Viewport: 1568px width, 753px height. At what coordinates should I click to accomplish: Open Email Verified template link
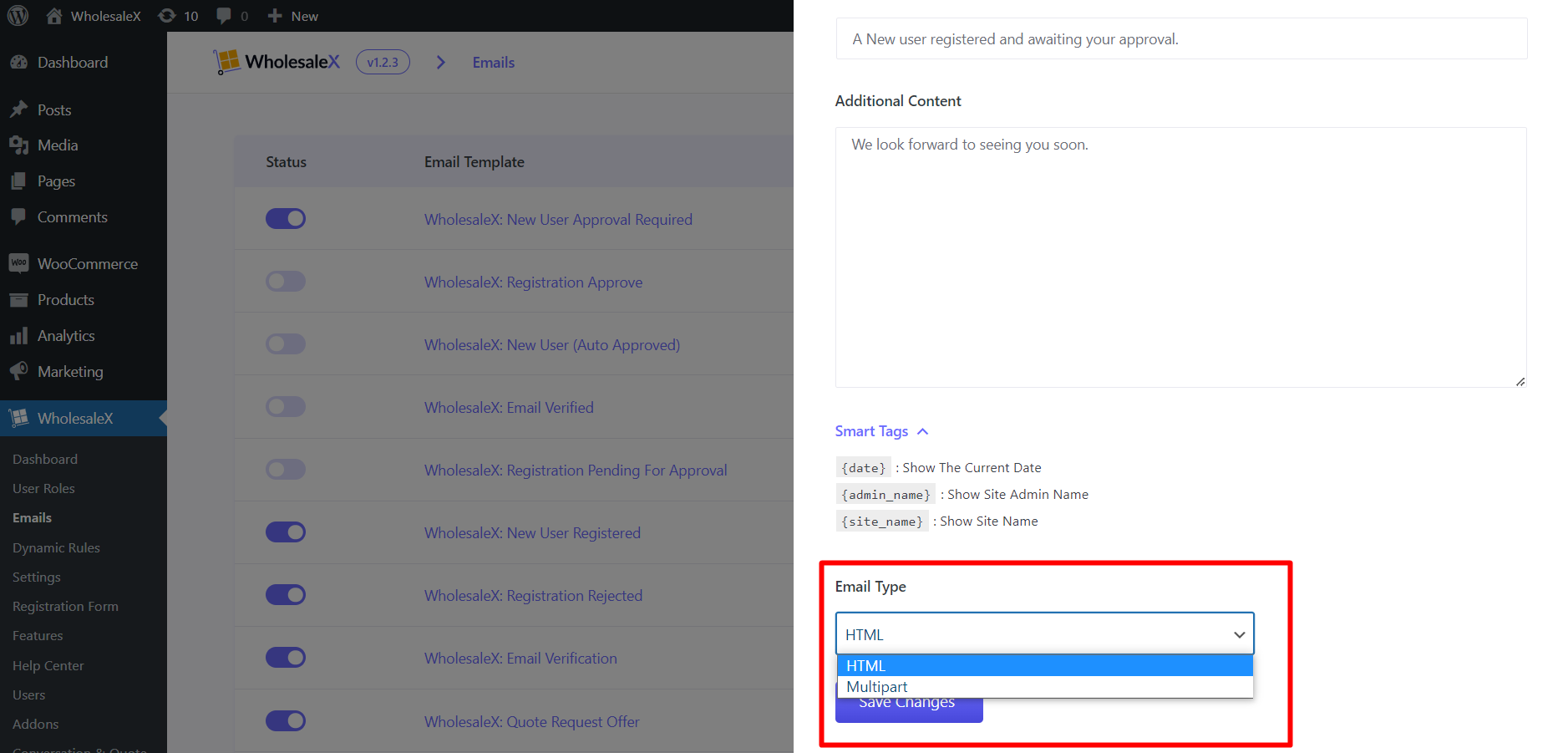coord(509,408)
